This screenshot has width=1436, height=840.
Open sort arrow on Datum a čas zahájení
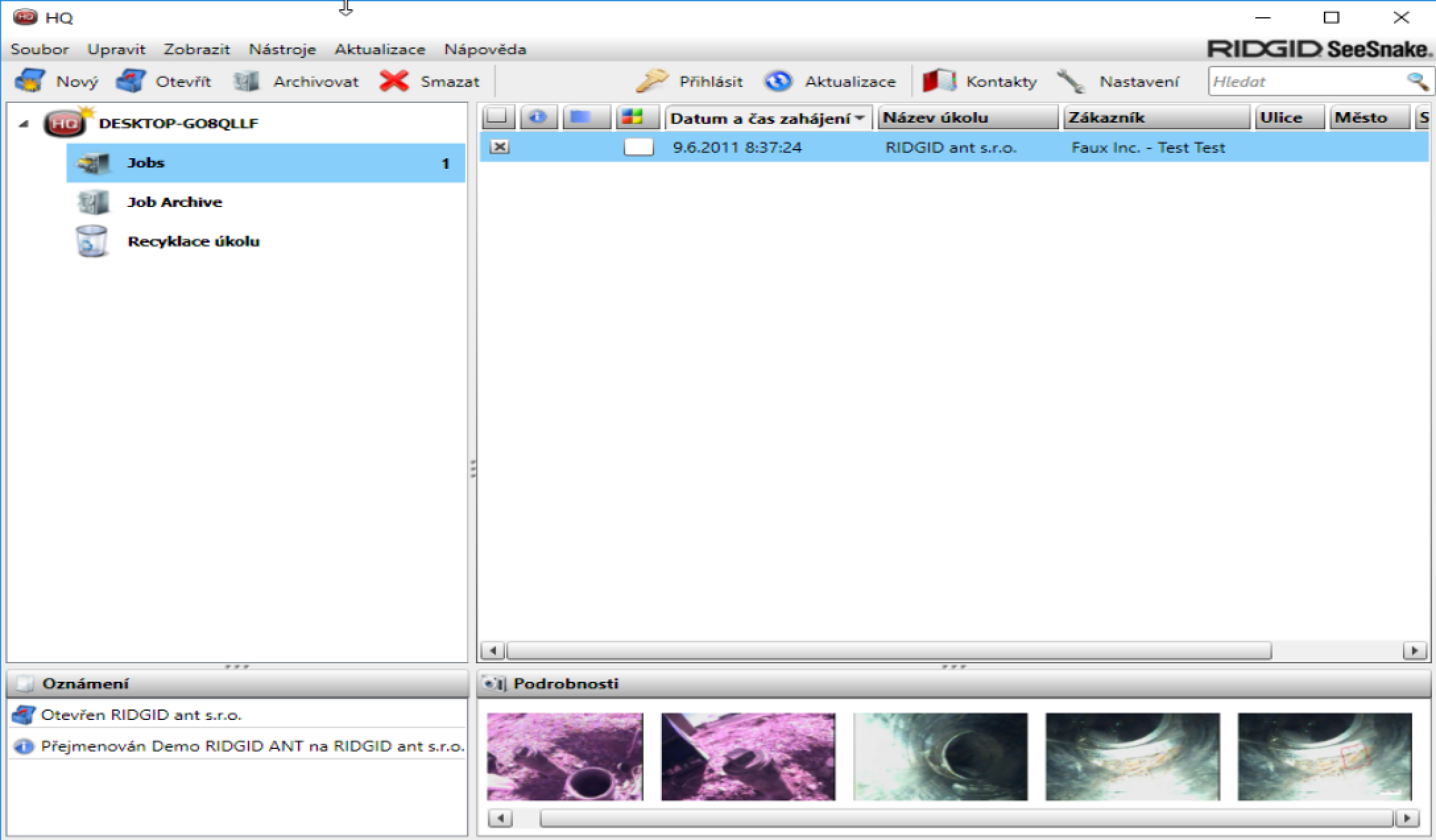click(860, 119)
